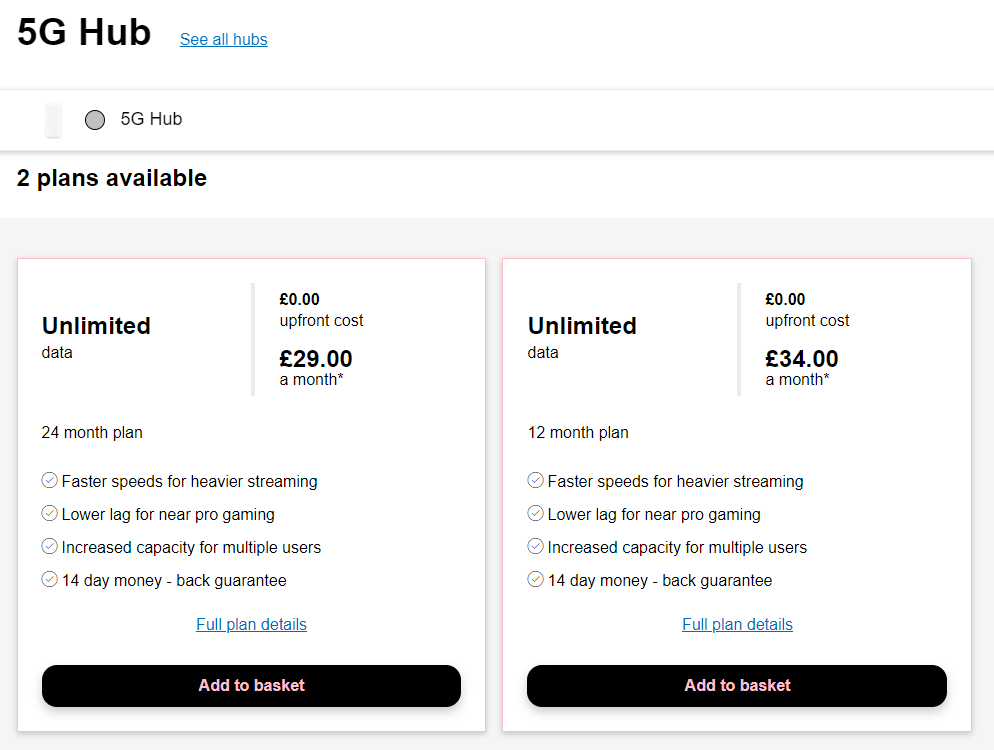Click the checkmark icon beside 12-month Faster speeds

coord(536,481)
